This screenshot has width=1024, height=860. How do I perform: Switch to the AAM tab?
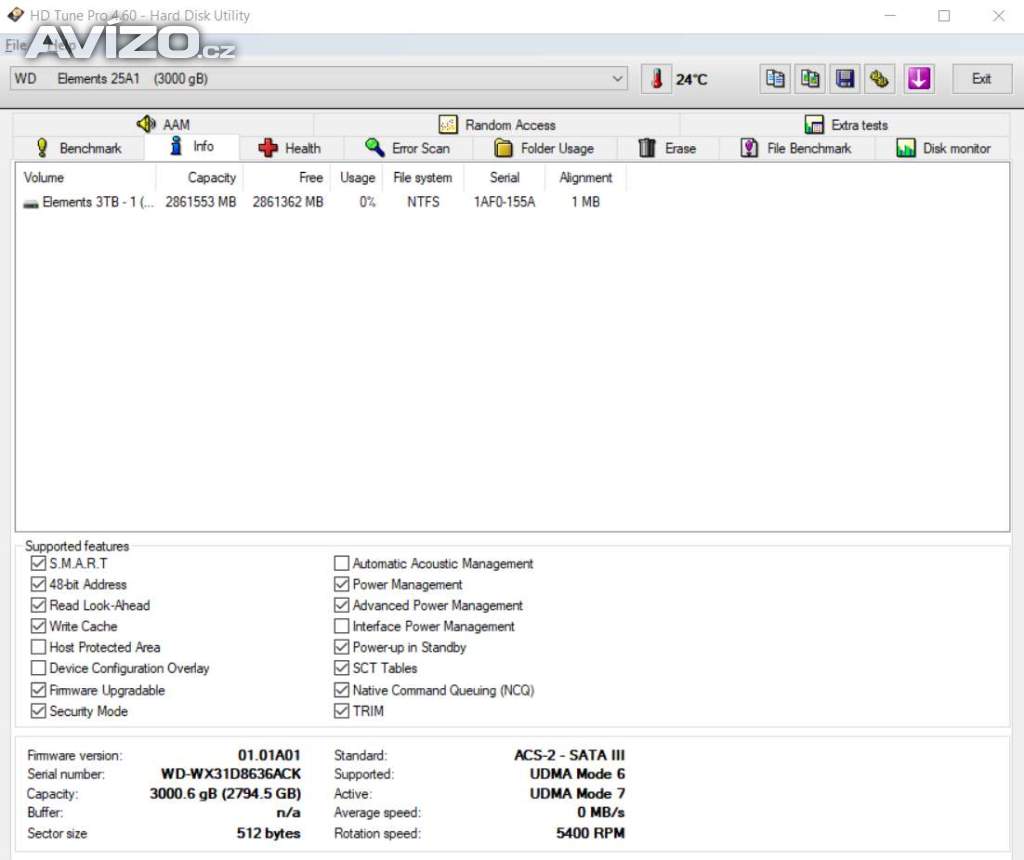pyautogui.click(x=163, y=124)
